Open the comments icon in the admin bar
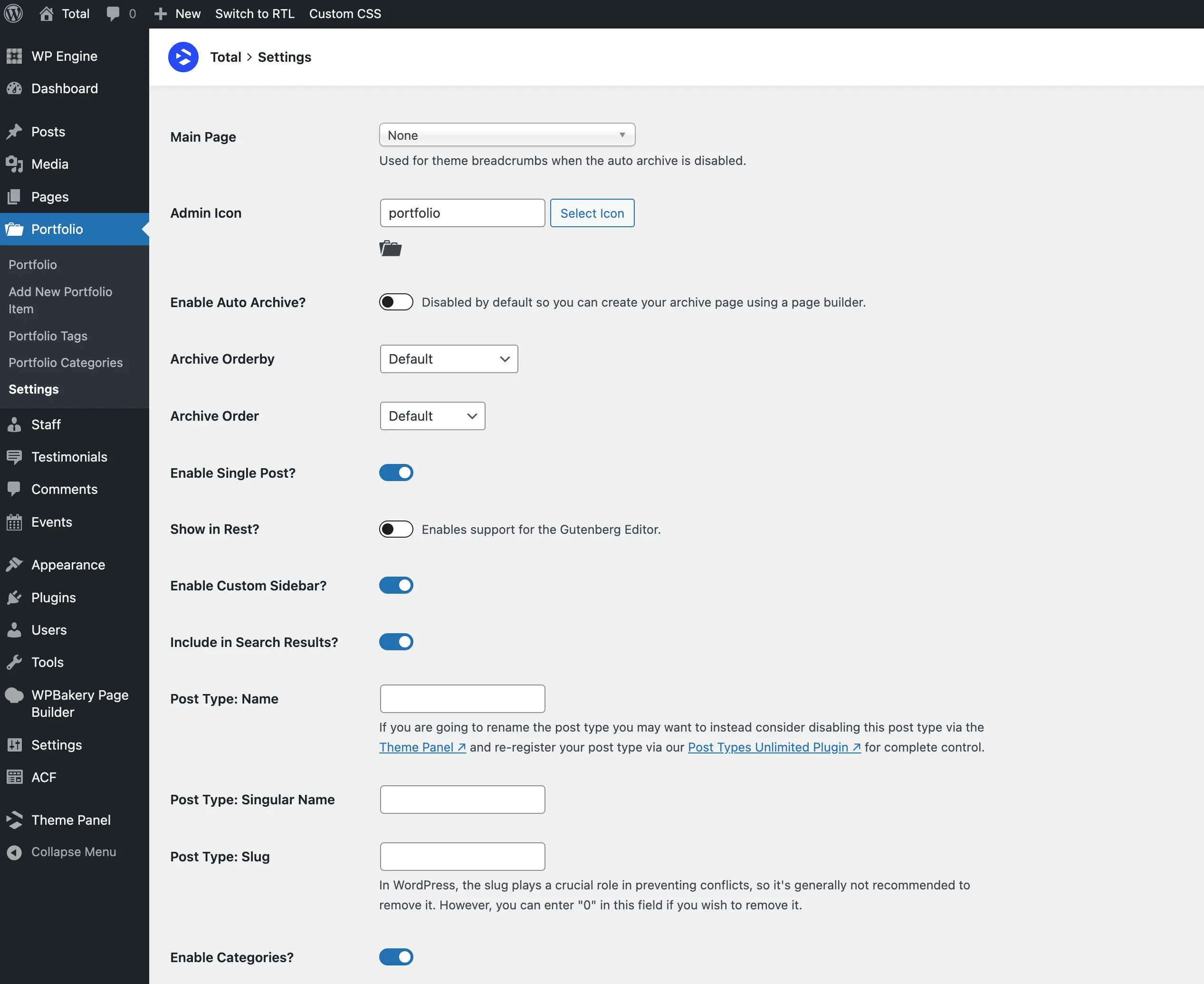This screenshot has height=984, width=1204. 113,13
